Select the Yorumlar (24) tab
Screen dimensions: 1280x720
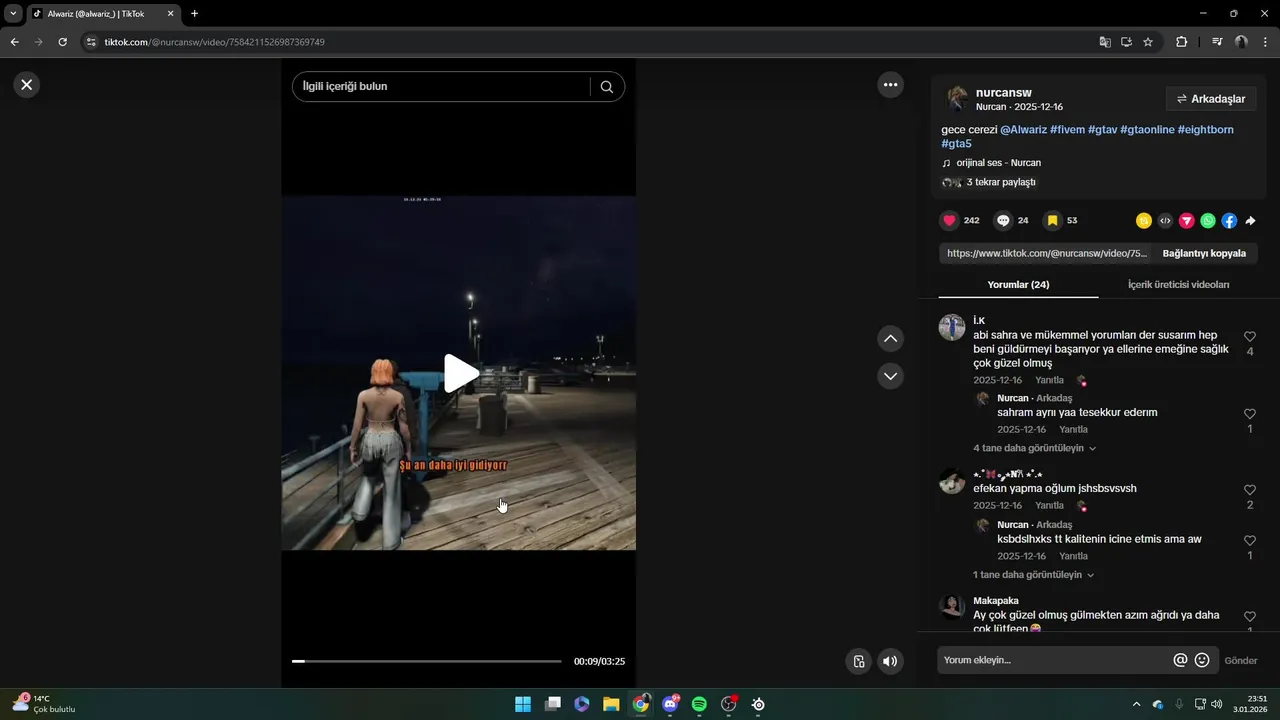pyautogui.click(x=1018, y=285)
